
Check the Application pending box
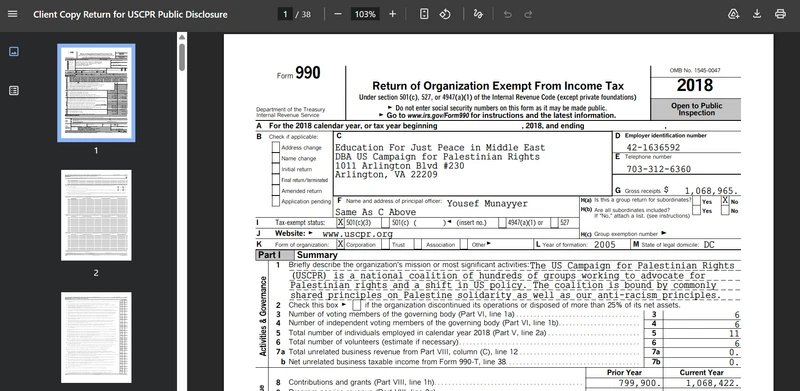point(276,201)
